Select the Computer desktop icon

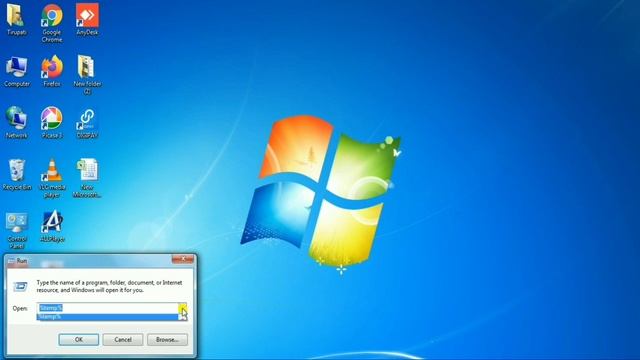point(17,71)
